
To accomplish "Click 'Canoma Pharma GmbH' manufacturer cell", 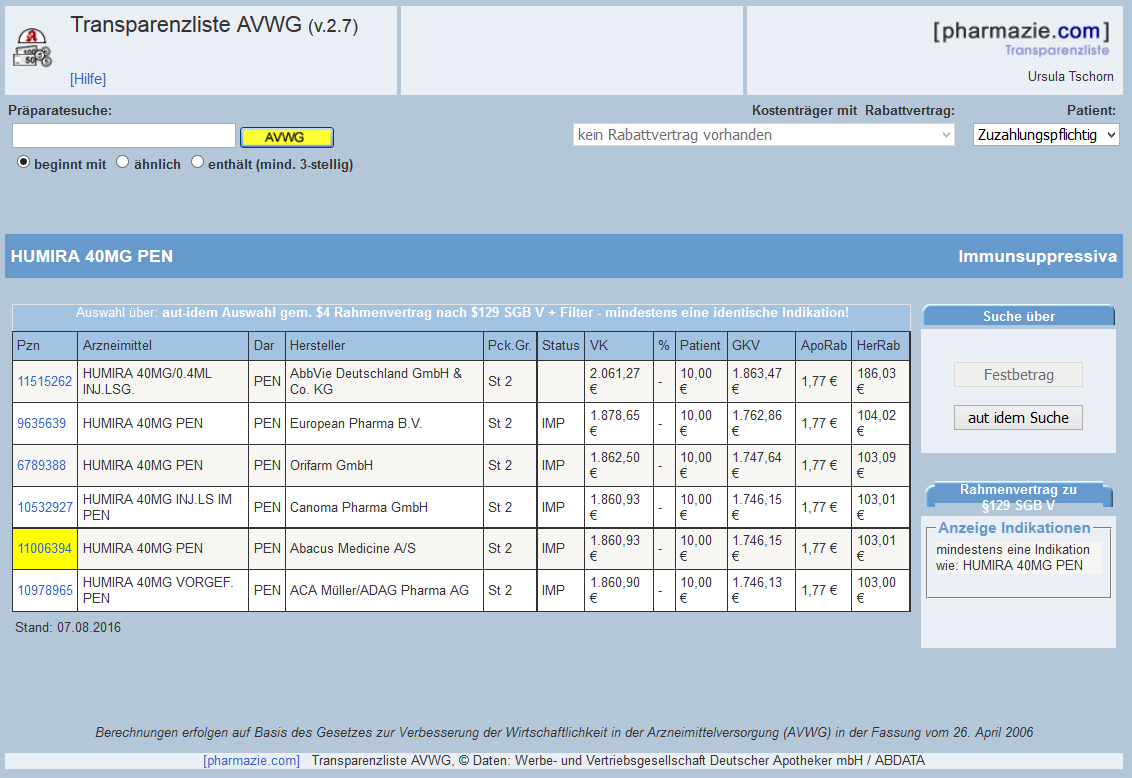I will click(384, 507).
